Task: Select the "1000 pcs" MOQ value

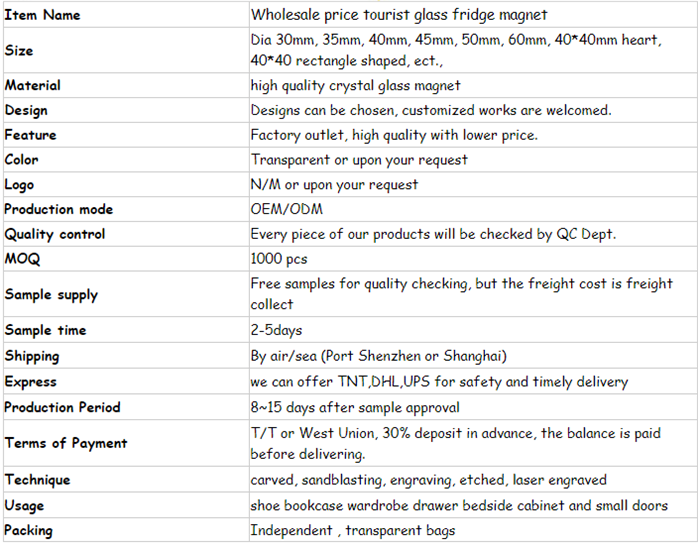Action: [x=279, y=259]
